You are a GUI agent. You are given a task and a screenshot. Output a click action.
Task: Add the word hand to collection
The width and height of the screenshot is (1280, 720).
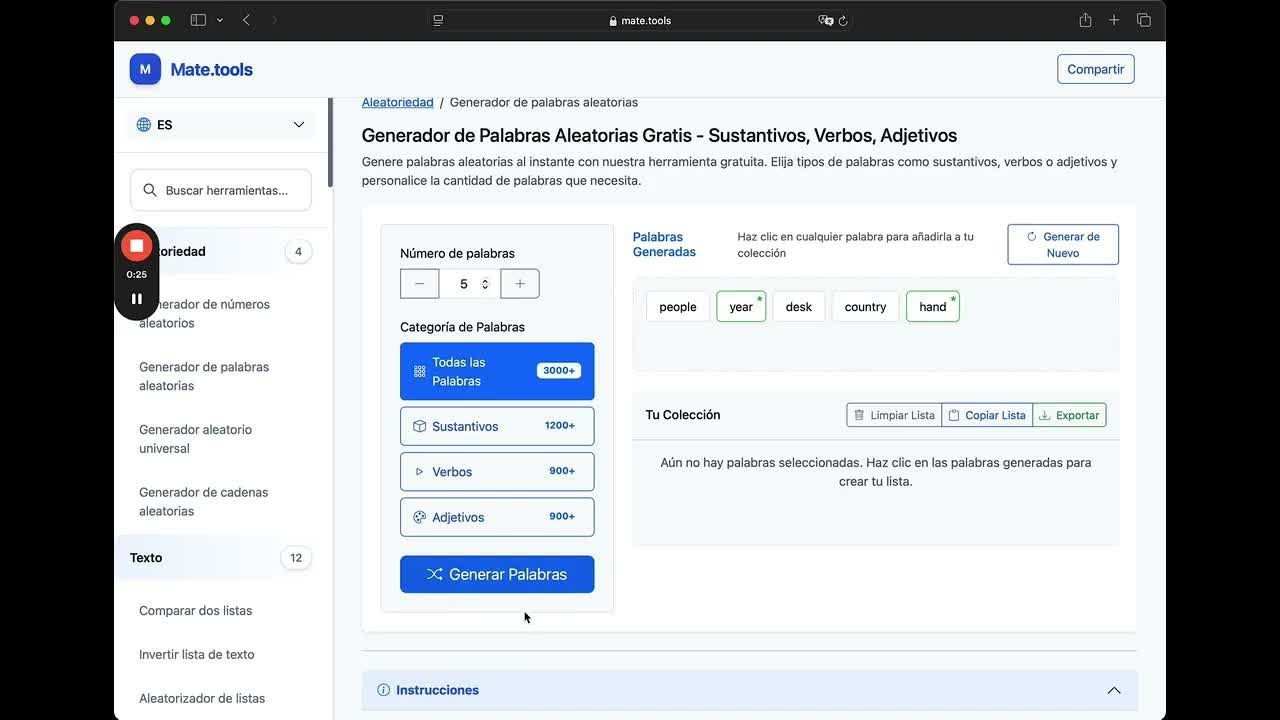pyautogui.click(x=933, y=307)
